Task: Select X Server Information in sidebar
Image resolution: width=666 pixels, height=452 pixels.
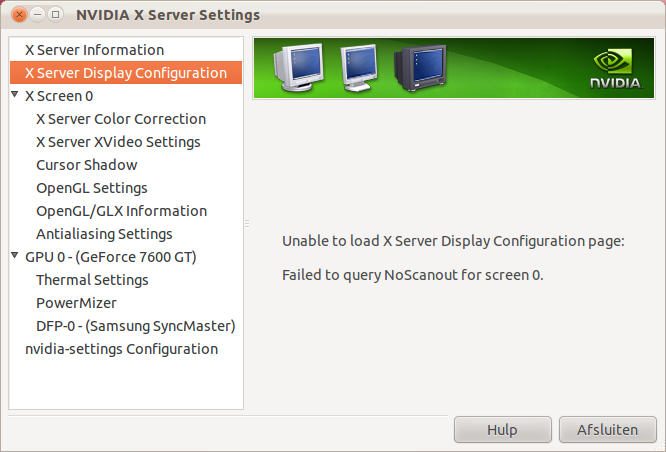Action: tap(94, 50)
